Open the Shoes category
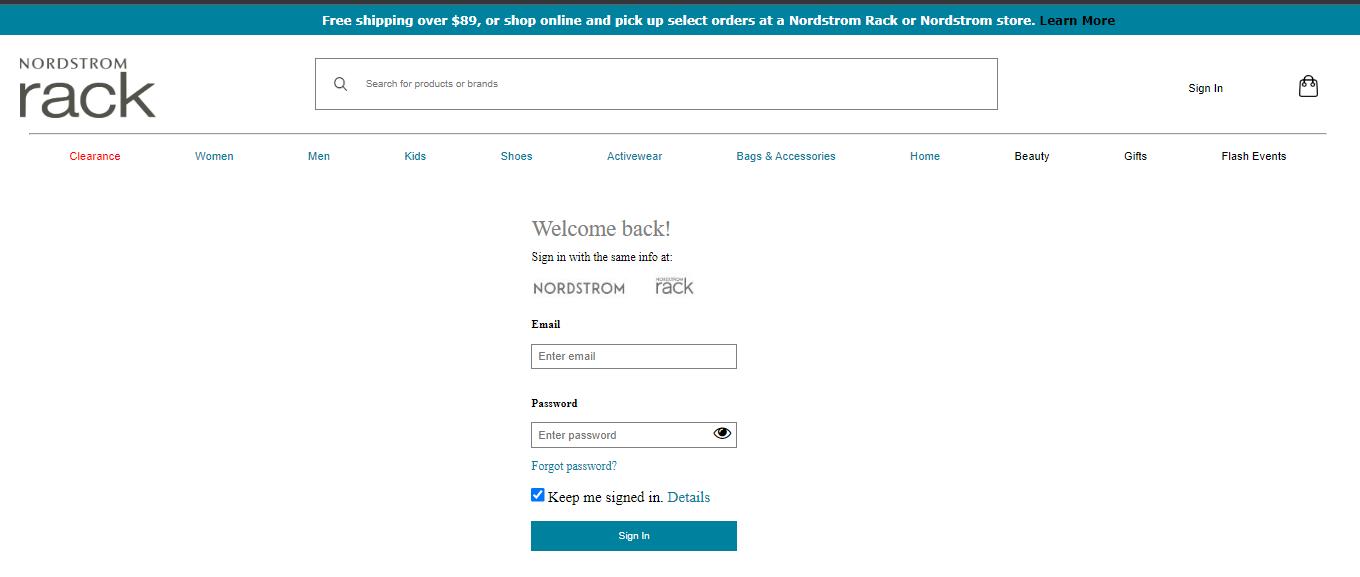Screen dimensions: 1360x577 tap(516, 156)
